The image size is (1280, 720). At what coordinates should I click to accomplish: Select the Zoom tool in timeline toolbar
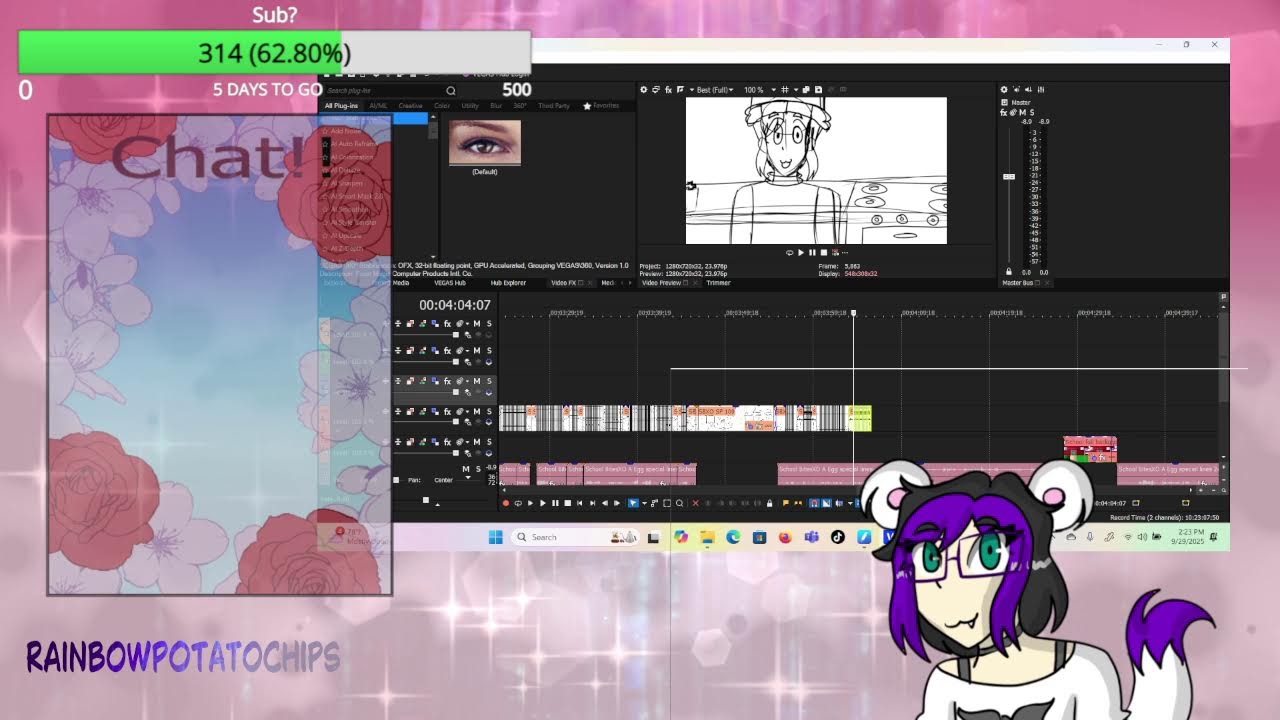pyautogui.click(x=679, y=503)
